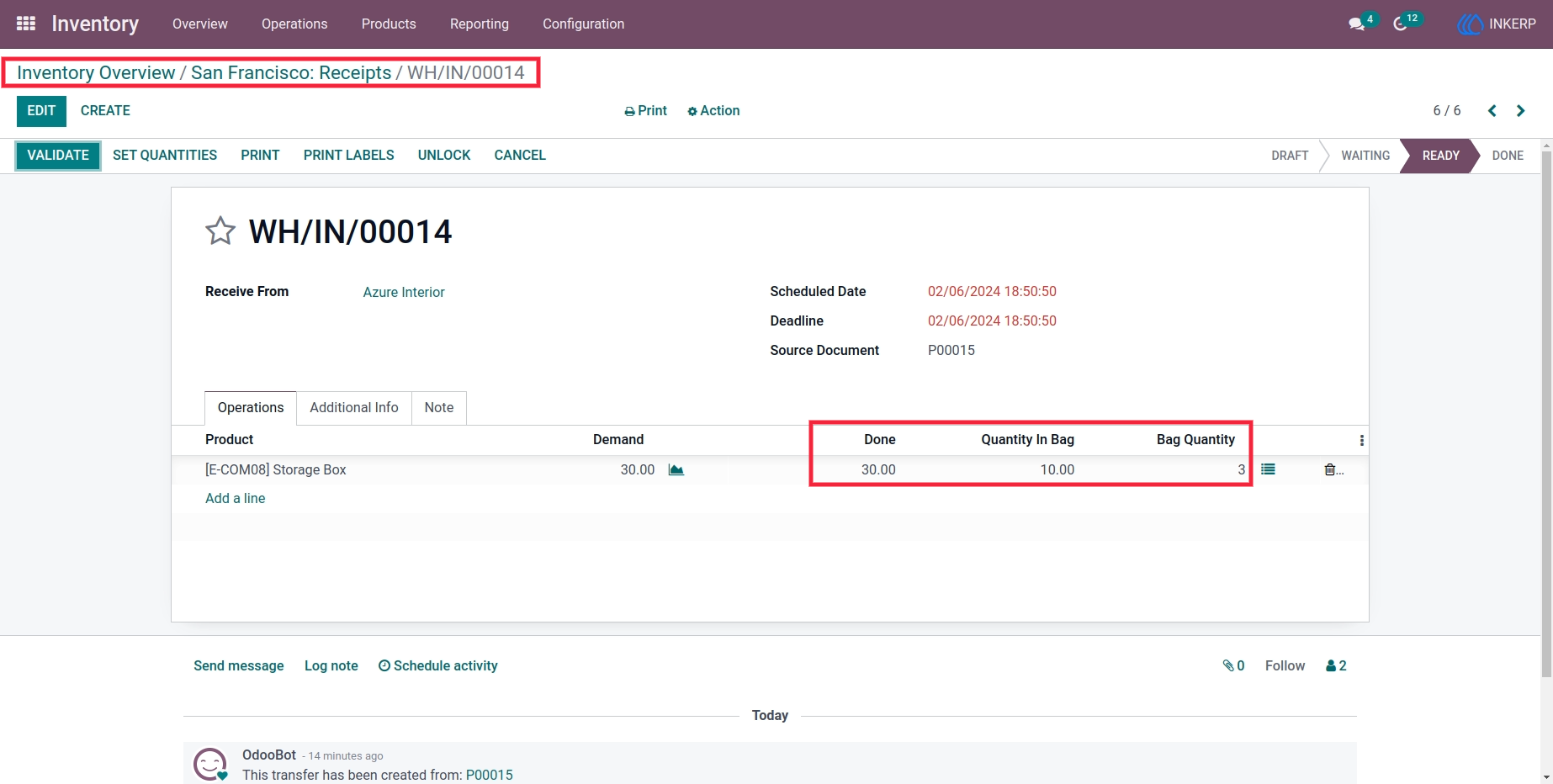Image resolution: width=1553 pixels, height=784 pixels.
Task: Open P00015 link in OdooBot message
Action: click(x=490, y=775)
